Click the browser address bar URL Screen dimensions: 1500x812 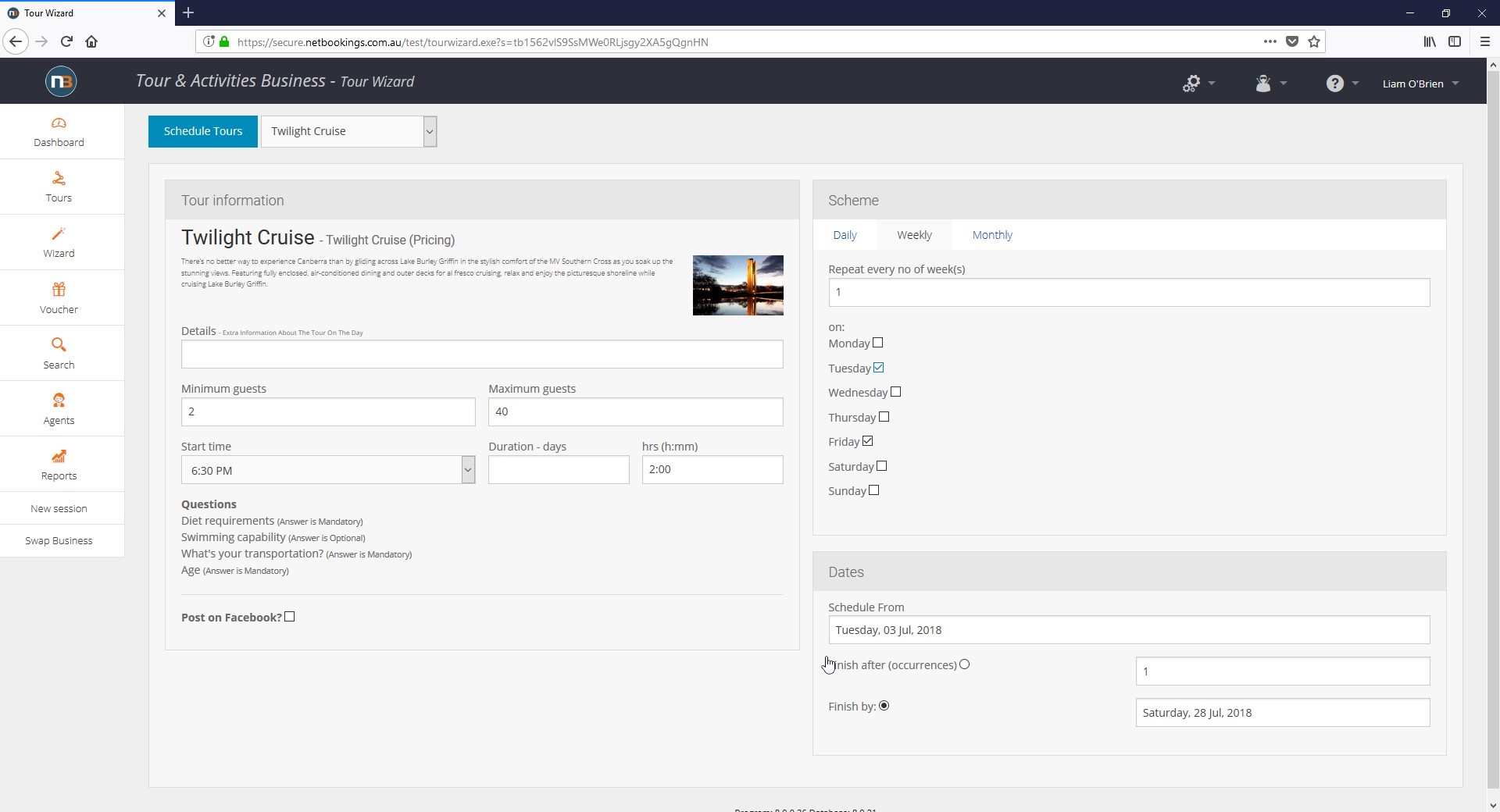click(x=473, y=42)
